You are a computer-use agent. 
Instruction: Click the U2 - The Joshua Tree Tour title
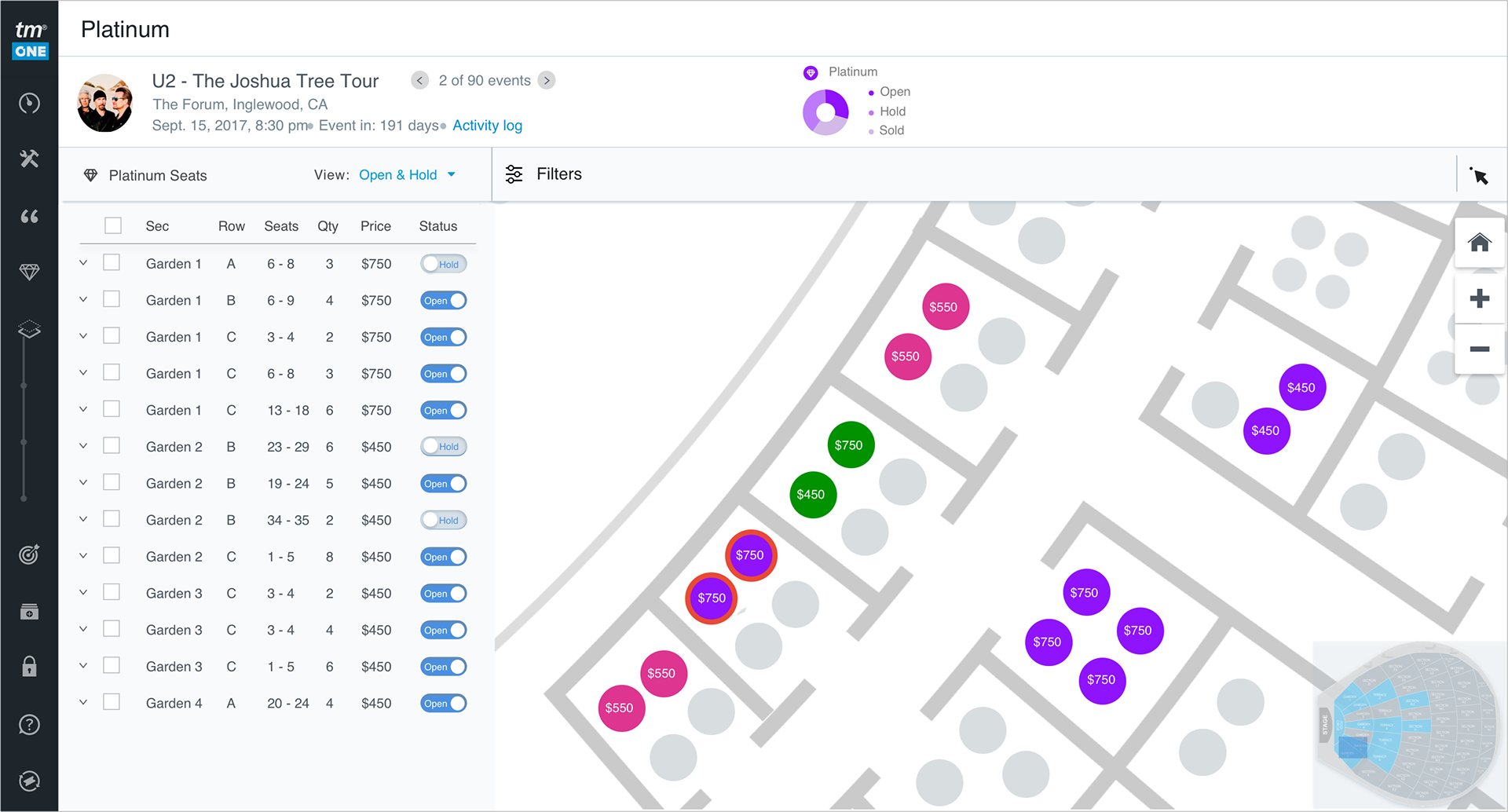pos(265,81)
